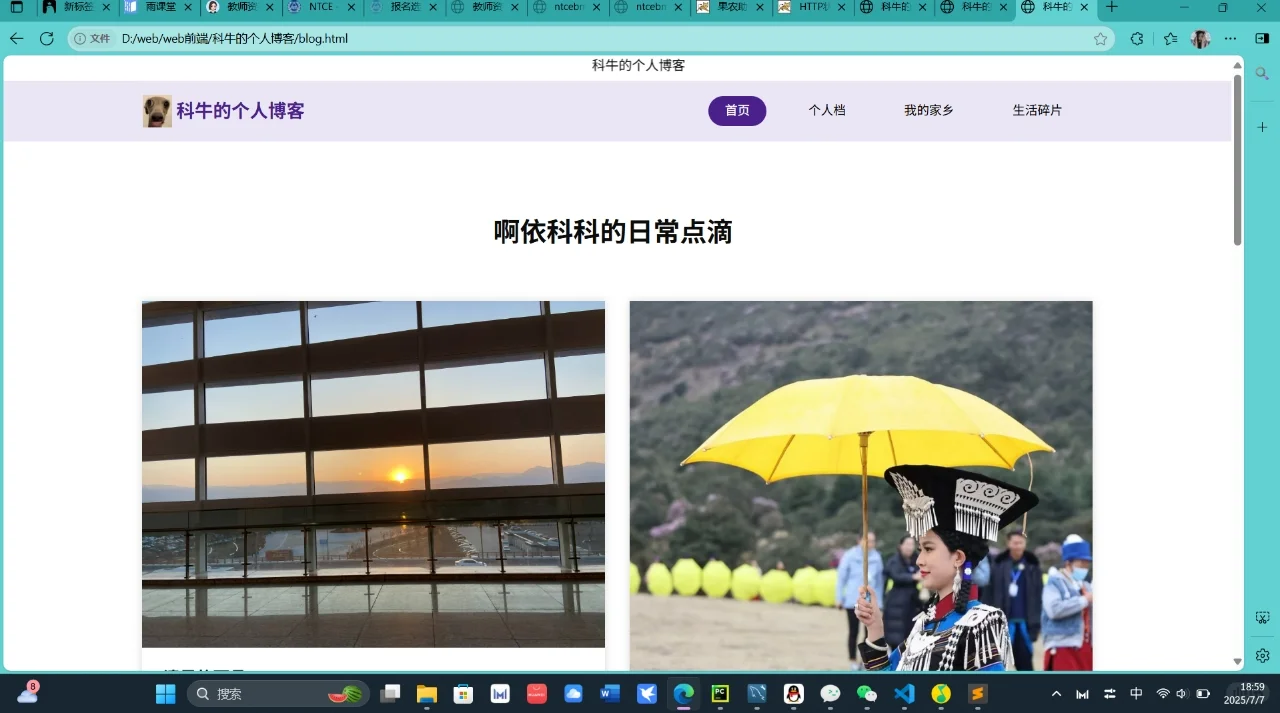Open File Explorer from the taskbar

[427, 694]
